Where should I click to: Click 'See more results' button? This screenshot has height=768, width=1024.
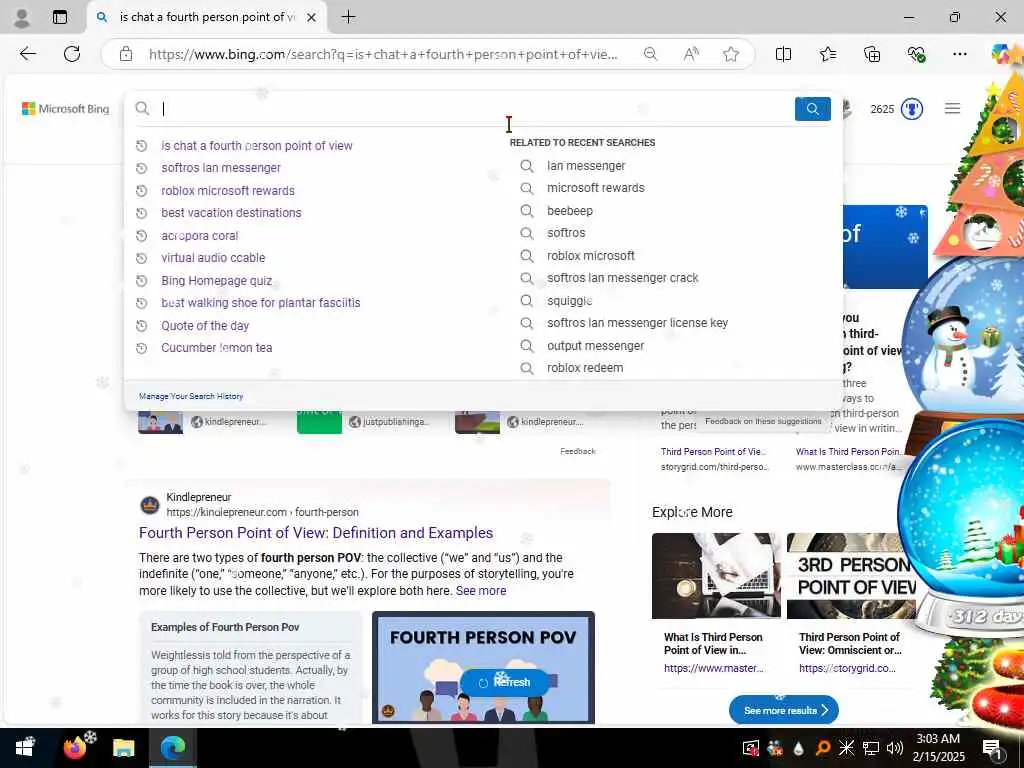coord(783,710)
